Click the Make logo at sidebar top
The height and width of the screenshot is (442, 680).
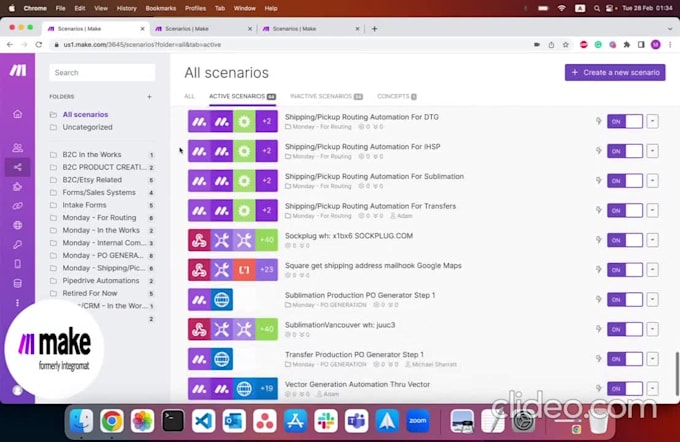point(18,70)
